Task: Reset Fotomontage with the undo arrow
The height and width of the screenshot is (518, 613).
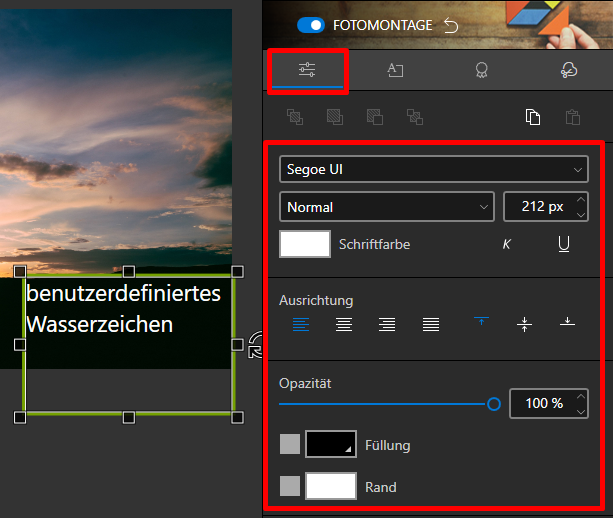Action: (x=451, y=26)
